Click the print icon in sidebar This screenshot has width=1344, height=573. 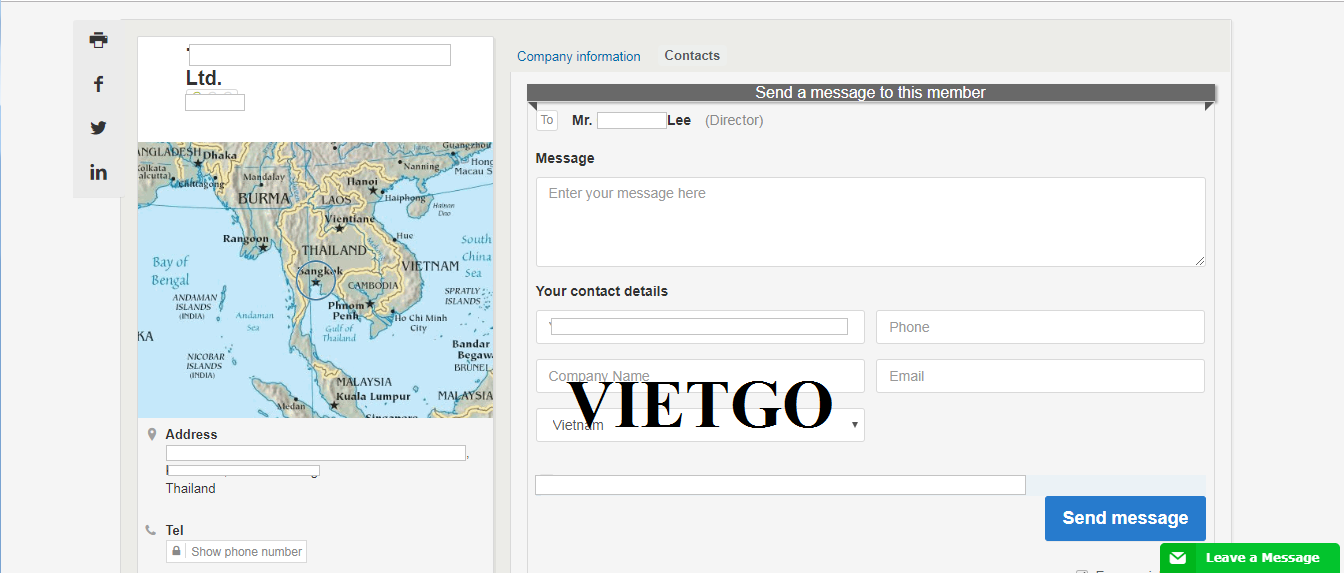tap(98, 40)
